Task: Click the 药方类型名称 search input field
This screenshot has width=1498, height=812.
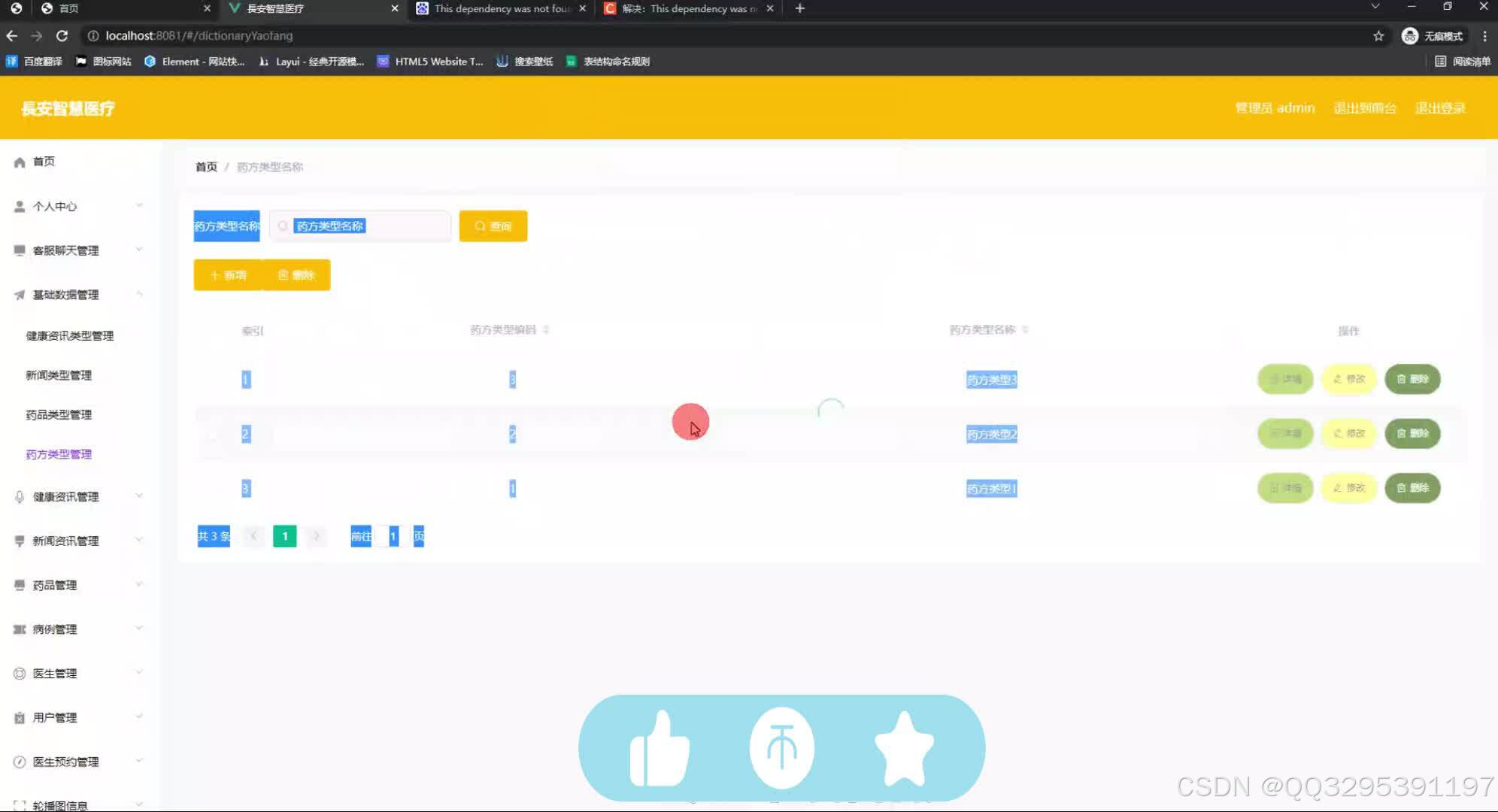Action: [x=361, y=226]
